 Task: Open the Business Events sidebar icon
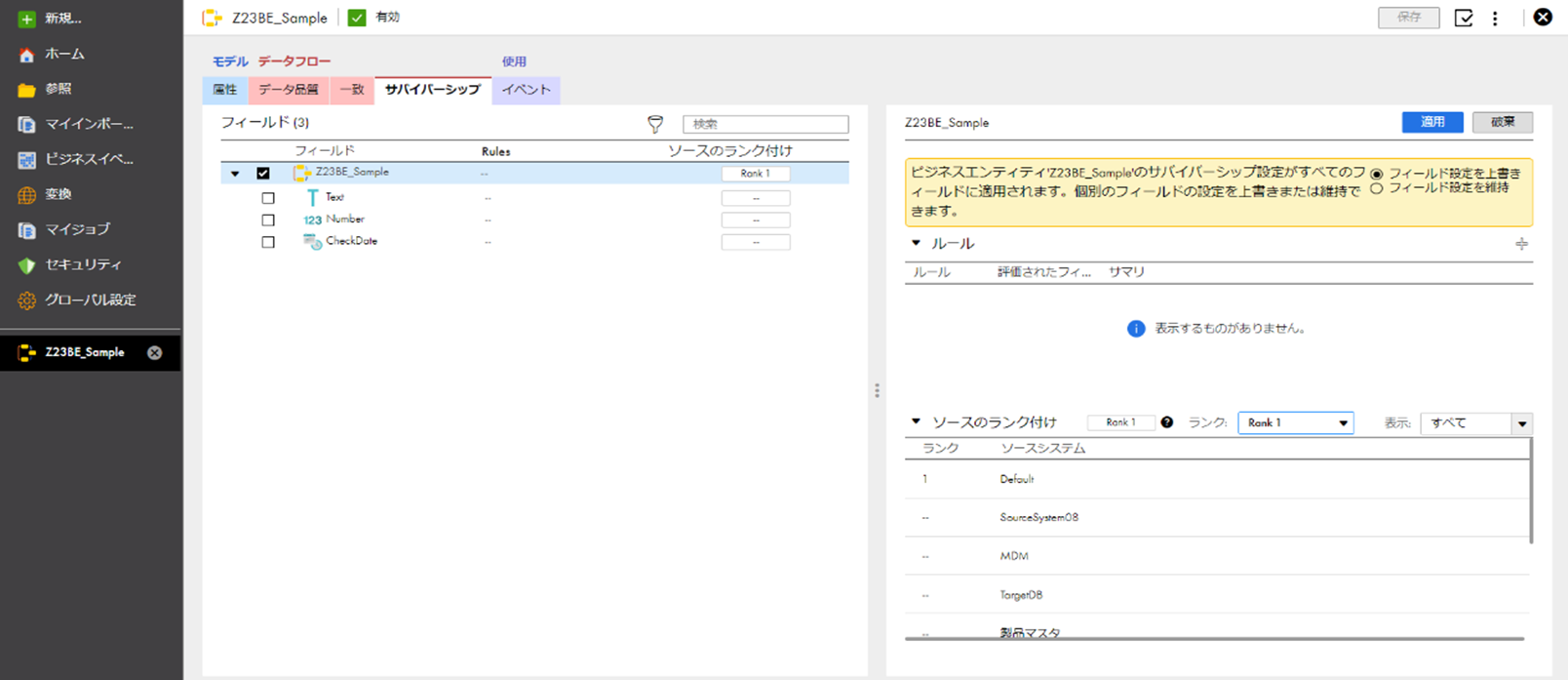click(x=26, y=160)
